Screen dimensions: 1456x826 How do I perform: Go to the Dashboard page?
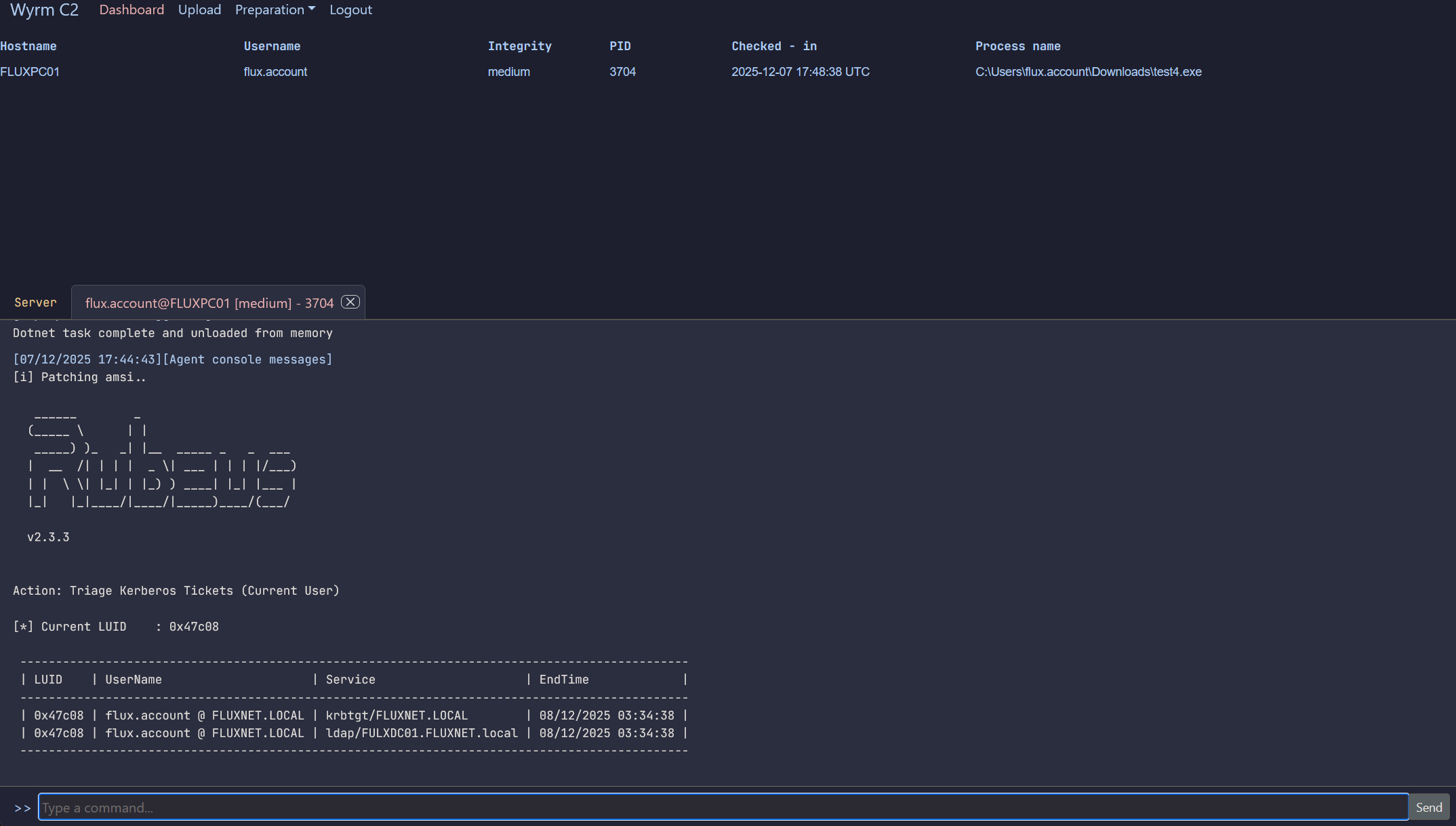[132, 9]
